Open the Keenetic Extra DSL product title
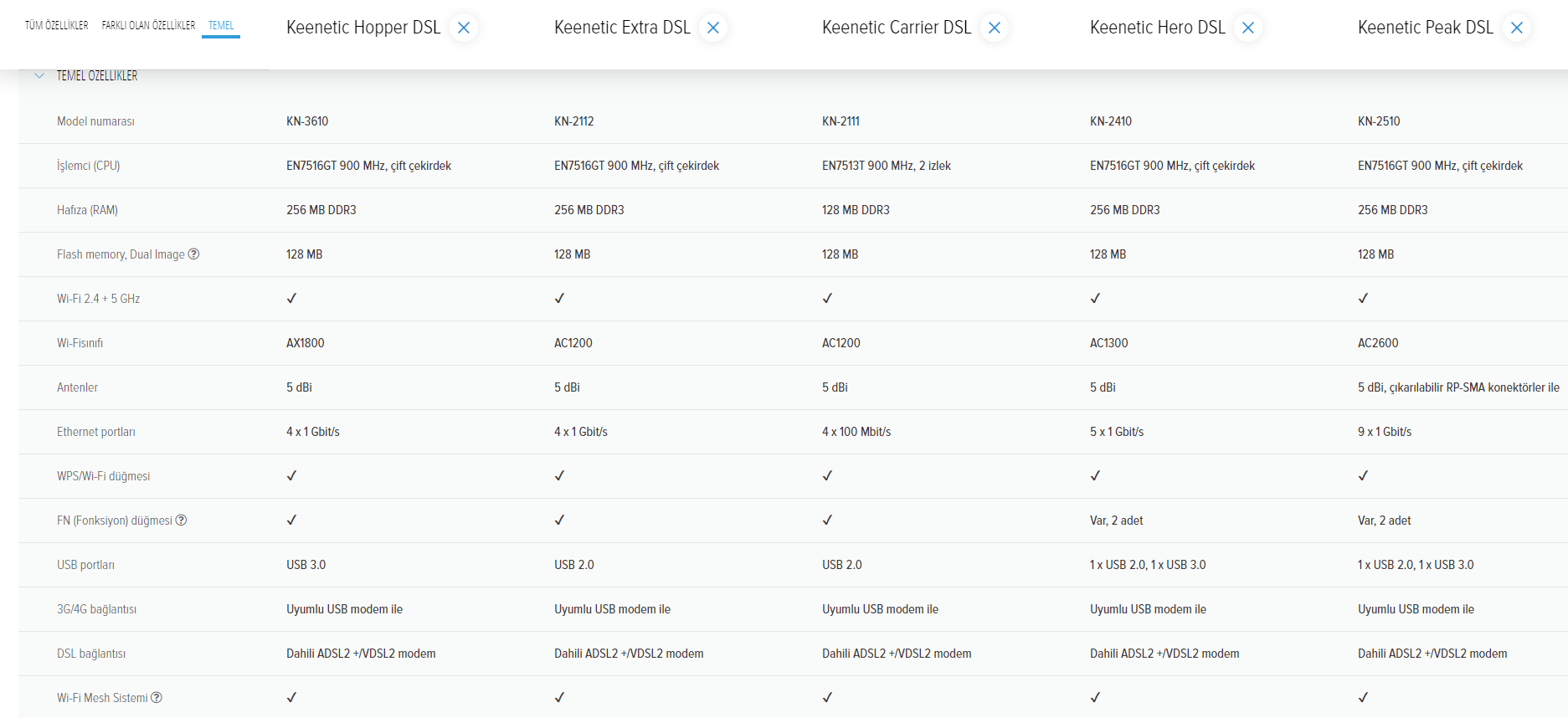 (622, 28)
